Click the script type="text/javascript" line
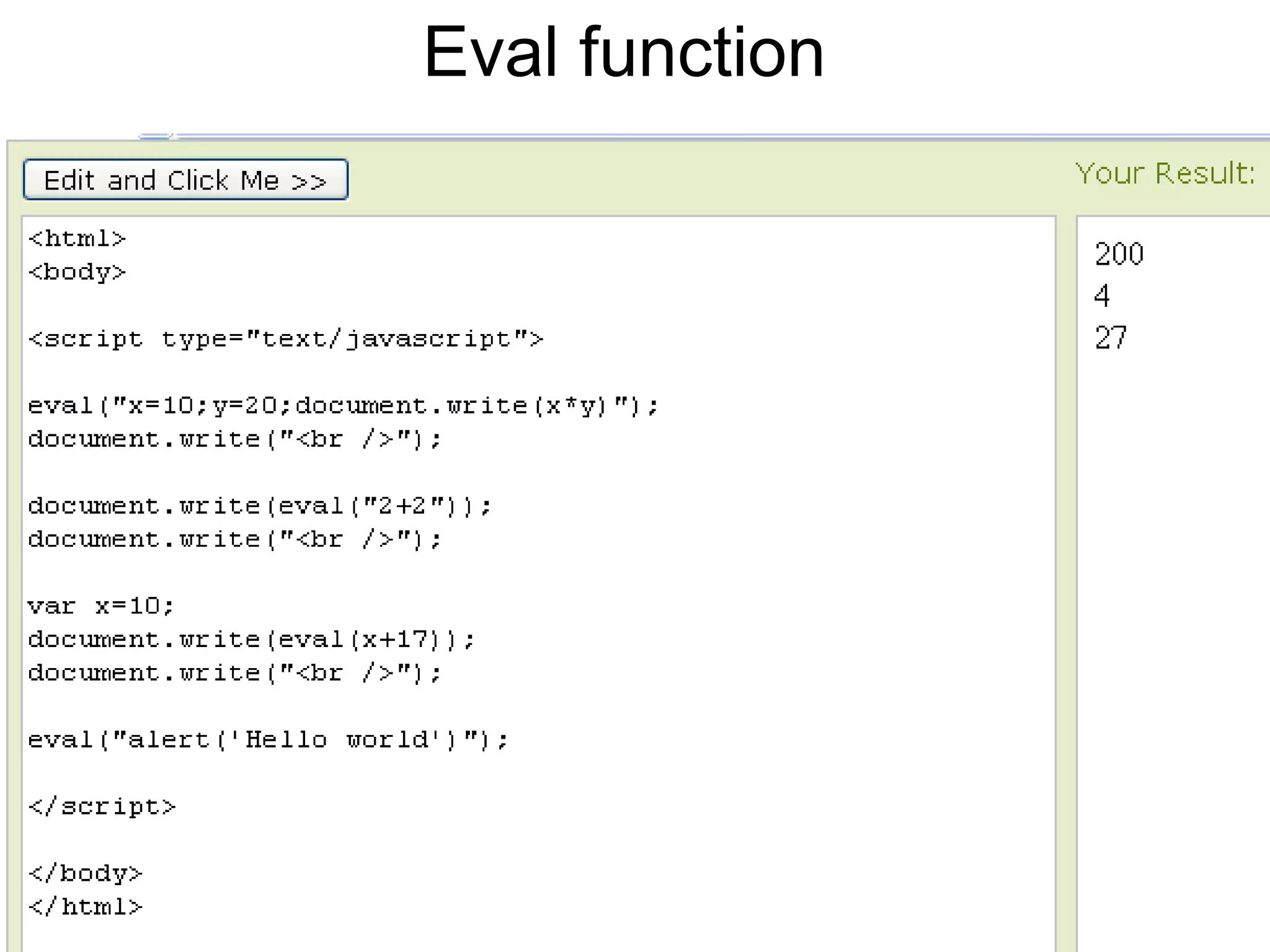 (286, 339)
